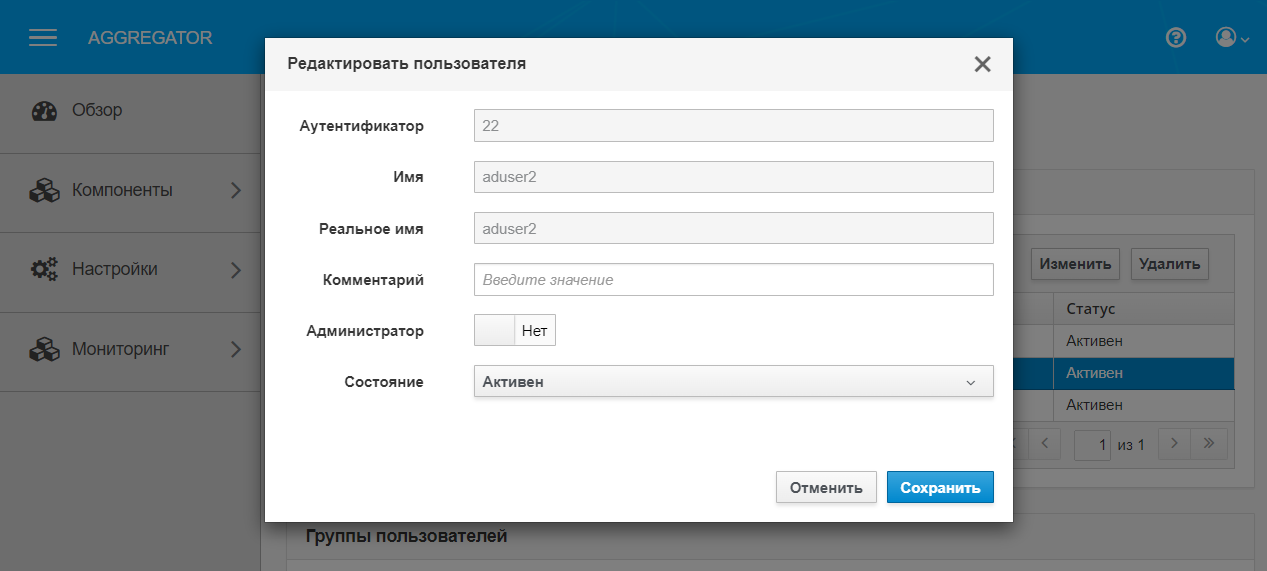Click the Компоненты cubes icon
Screen dimensions: 1267x571
pyautogui.click(x=45, y=190)
